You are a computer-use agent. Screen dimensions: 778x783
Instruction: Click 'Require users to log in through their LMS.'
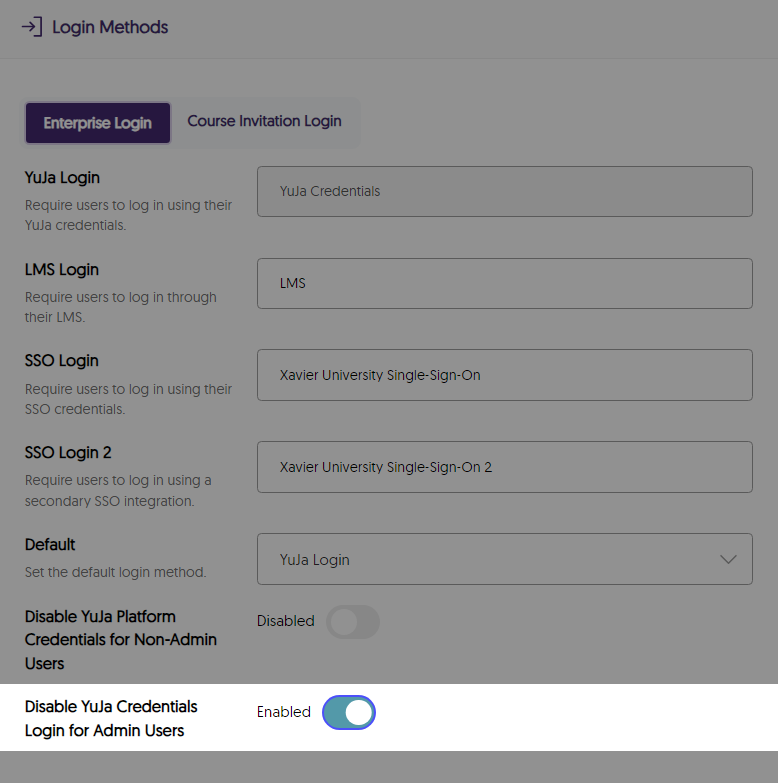click(121, 307)
